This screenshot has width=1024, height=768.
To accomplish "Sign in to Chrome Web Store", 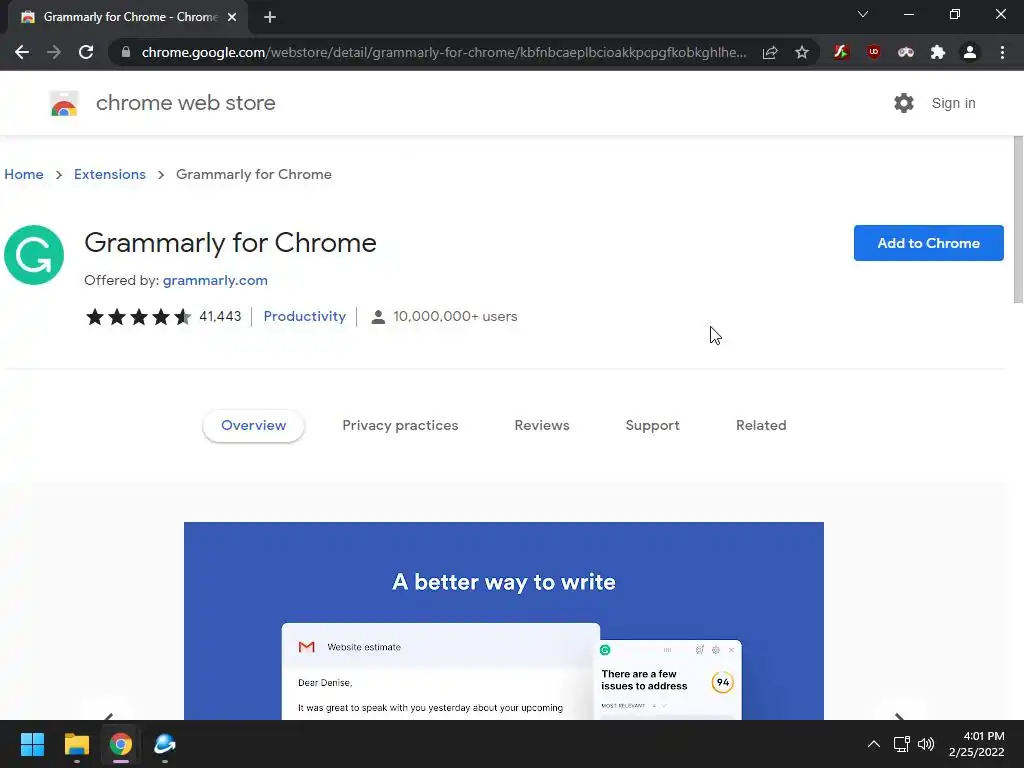I will pos(953,103).
